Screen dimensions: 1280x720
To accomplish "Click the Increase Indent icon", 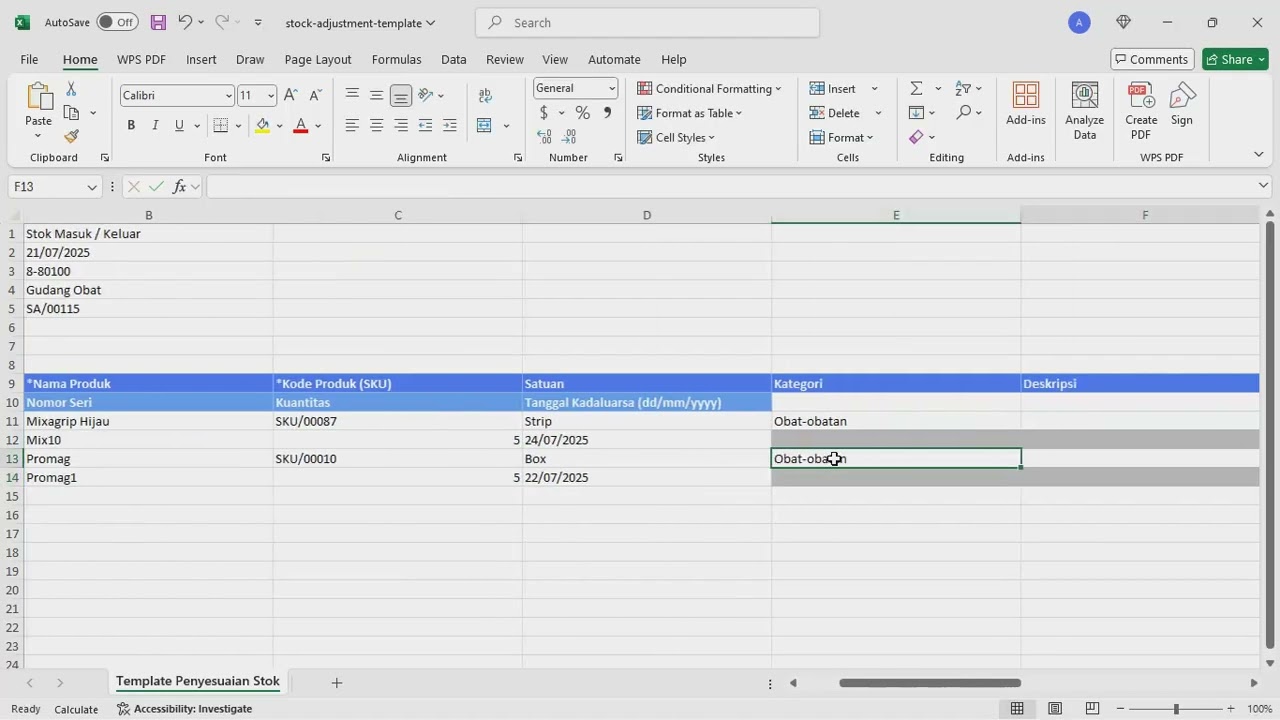I will (449, 125).
